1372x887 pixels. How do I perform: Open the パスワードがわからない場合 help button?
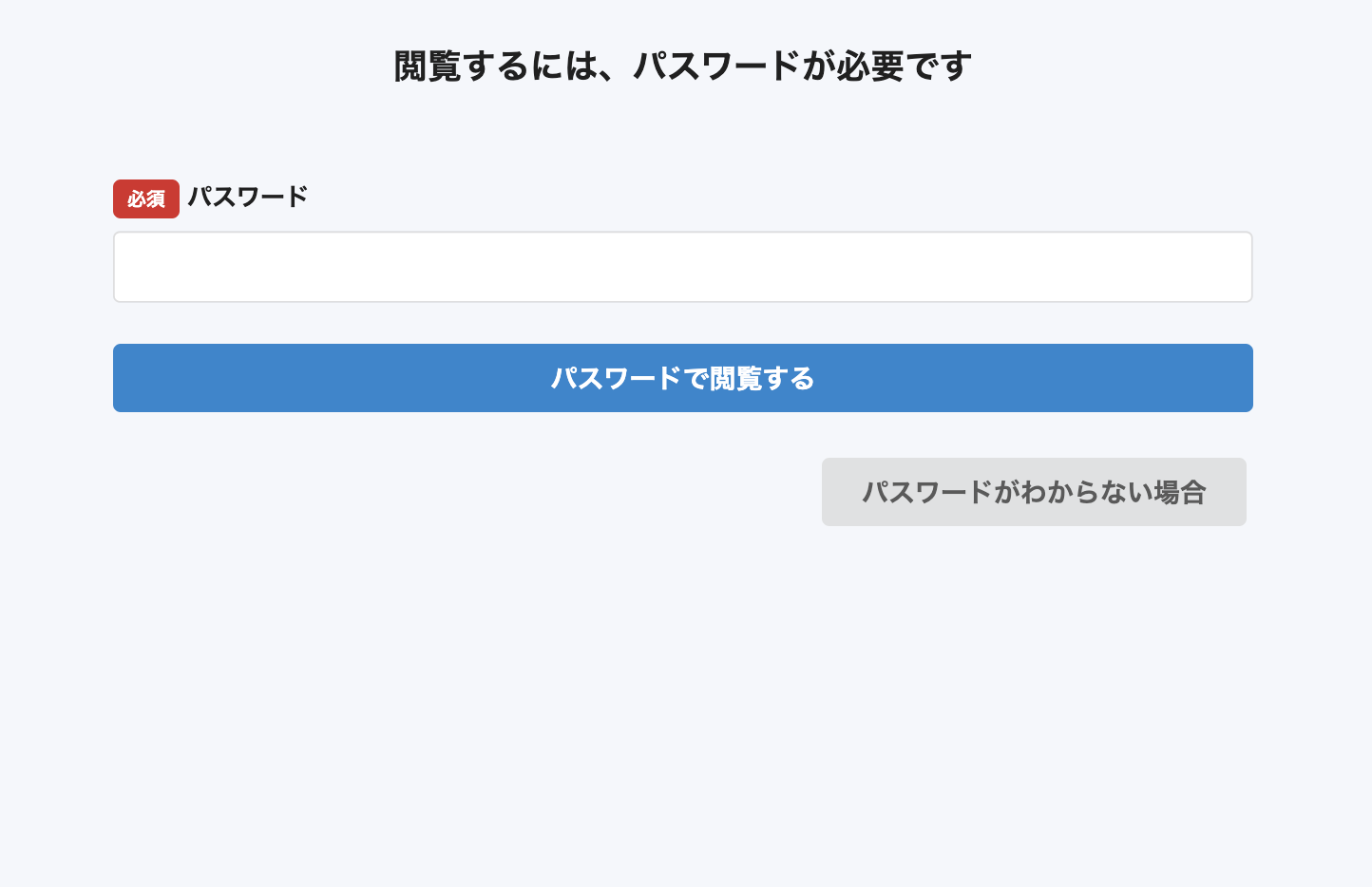click(x=1034, y=492)
